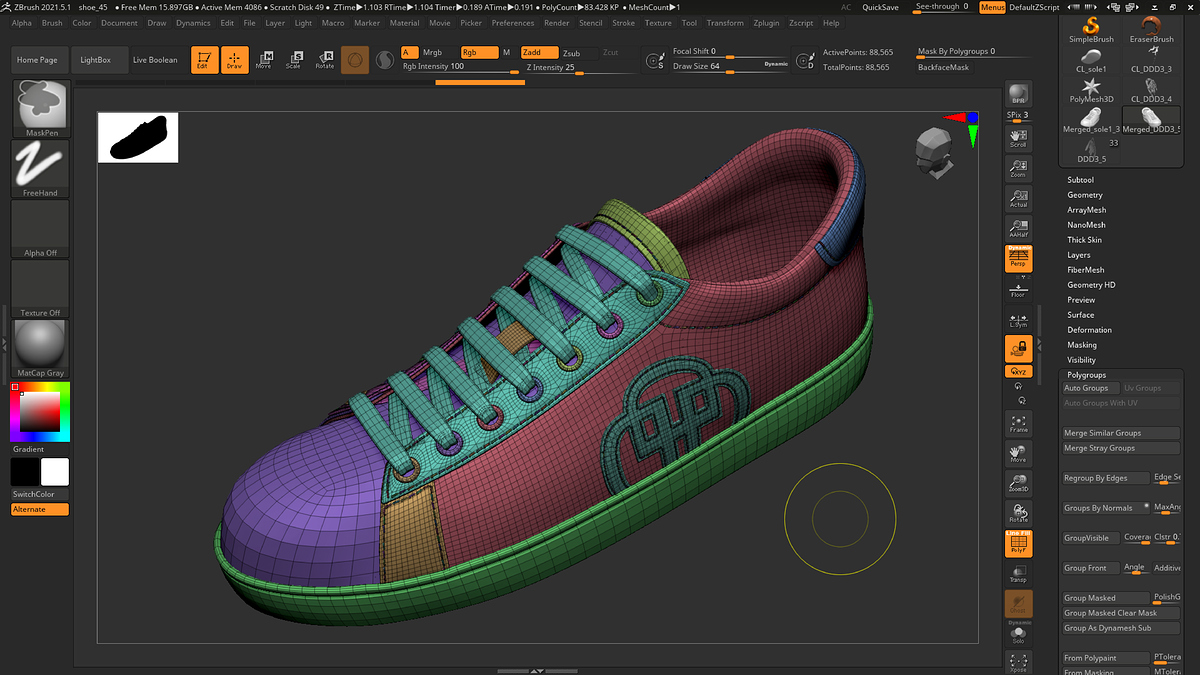This screenshot has height=675, width=1200.
Task: Expand the ArrayMesh section
Action: tap(1086, 210)
